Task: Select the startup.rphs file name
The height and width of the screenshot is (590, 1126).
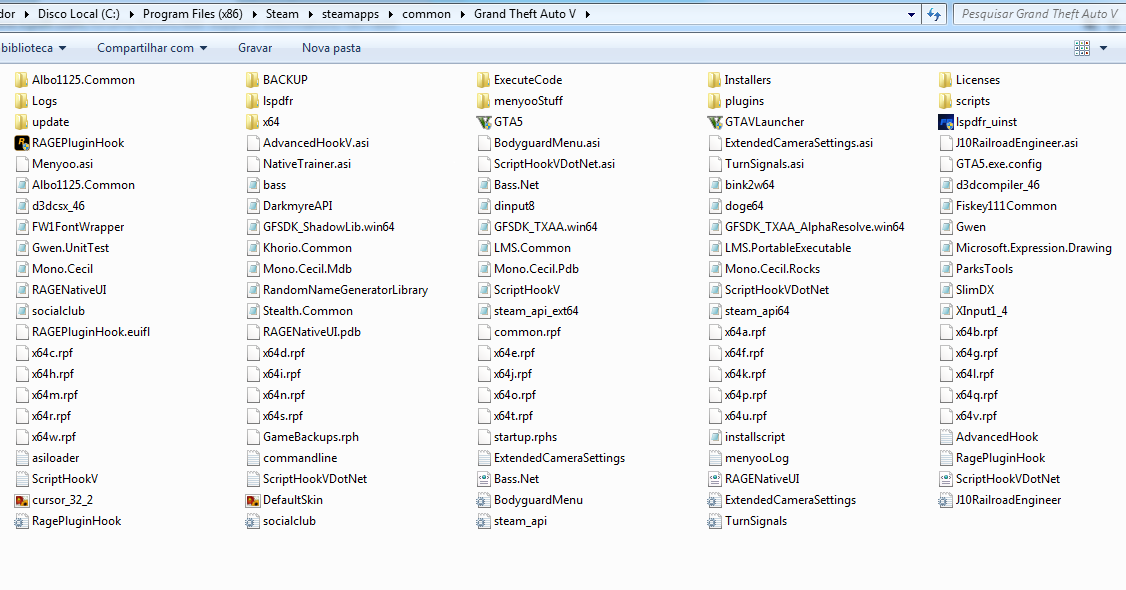Action: click(525, 436)
